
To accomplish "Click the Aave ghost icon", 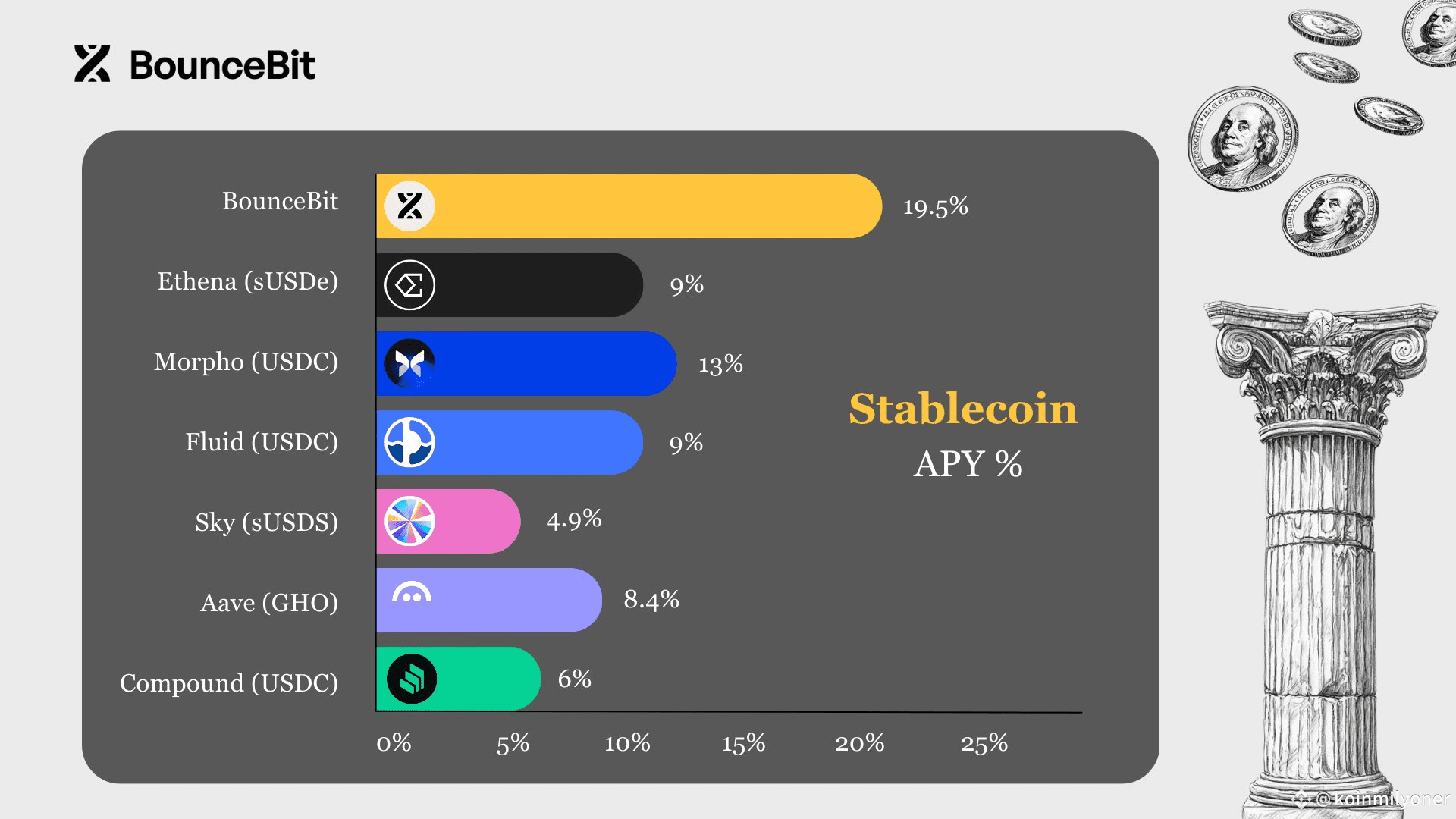I will (412, 593).
